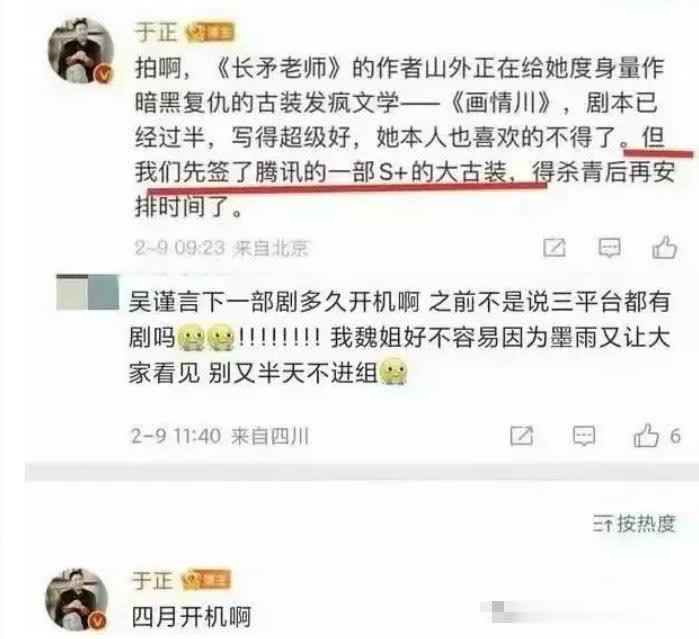Reply to 于正's top comment via bubble icon

(x=609, y=247)
